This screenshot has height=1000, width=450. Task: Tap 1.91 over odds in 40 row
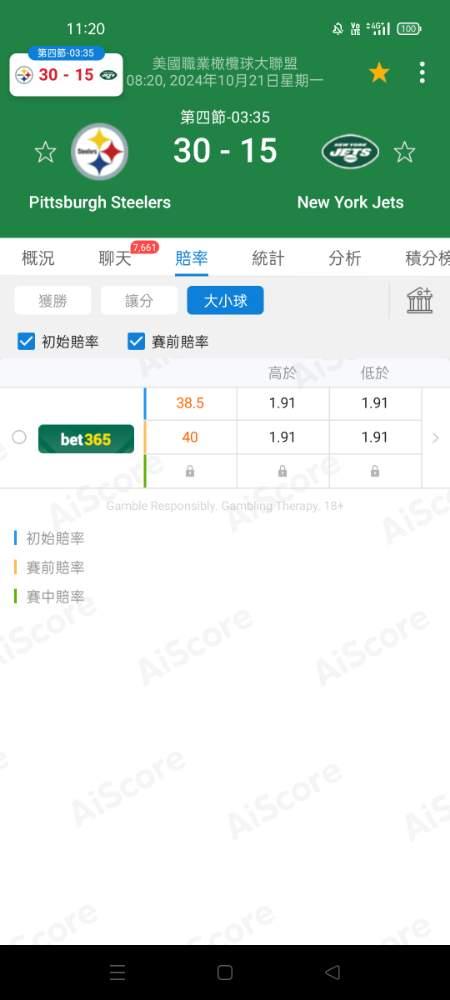[x=282, y=438]
